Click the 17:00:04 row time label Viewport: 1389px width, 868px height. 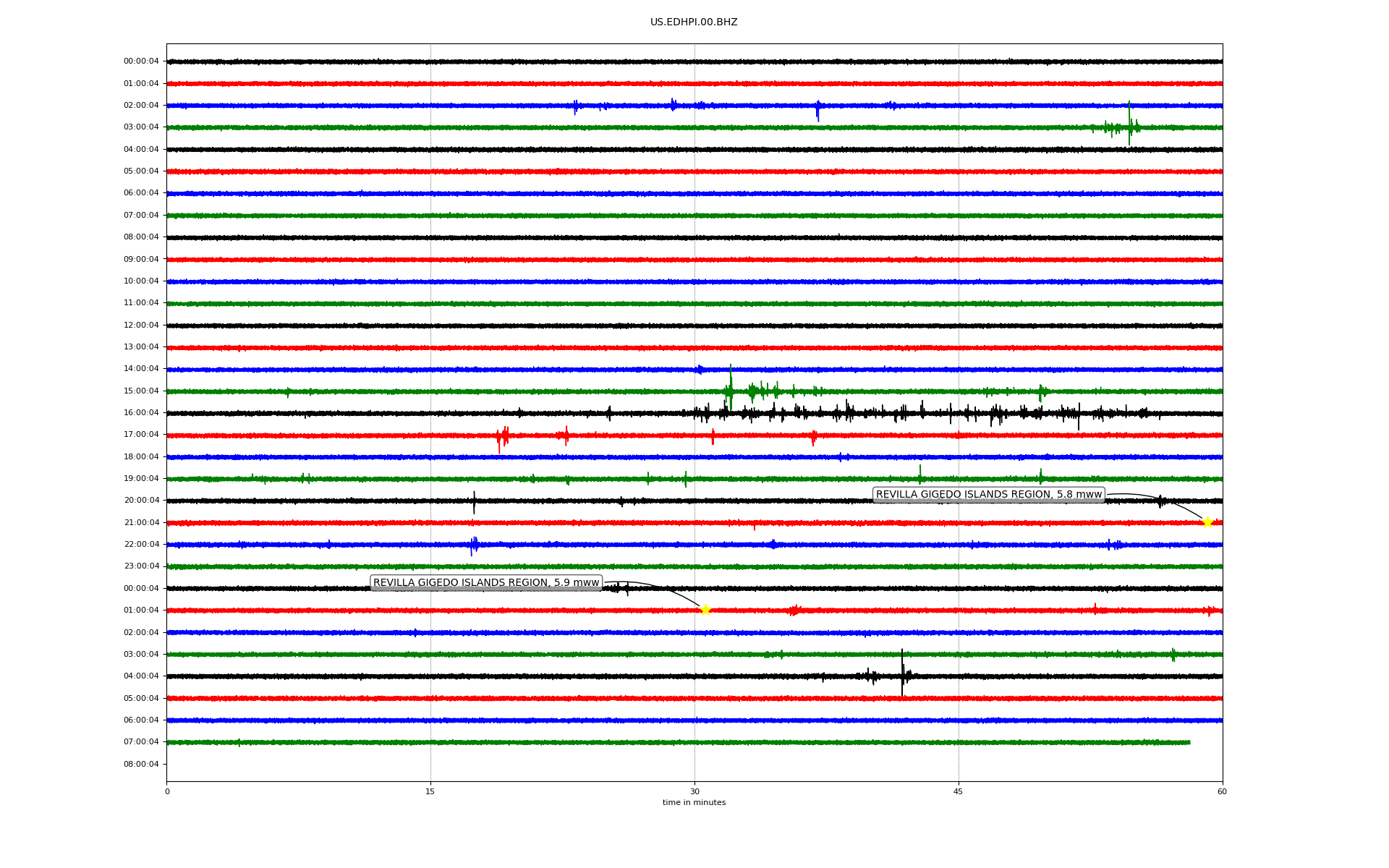coord(141,435)
